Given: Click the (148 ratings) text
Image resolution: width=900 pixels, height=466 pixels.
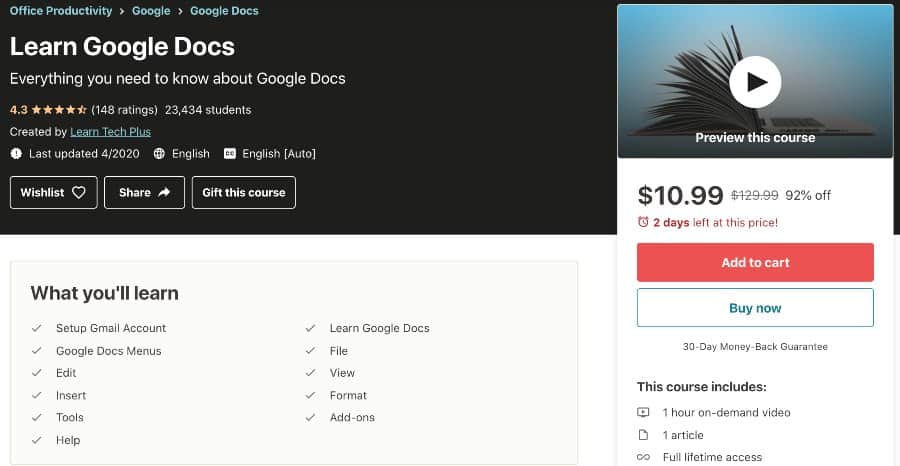Looking at the screenshot, I should tap(124, 110).
